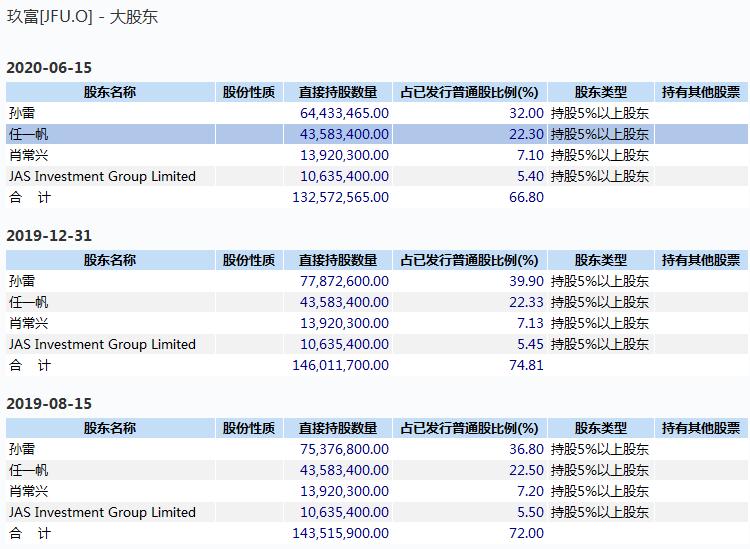Click 直接持股数量 header in 2019-12-31 table

pos(338,260)
